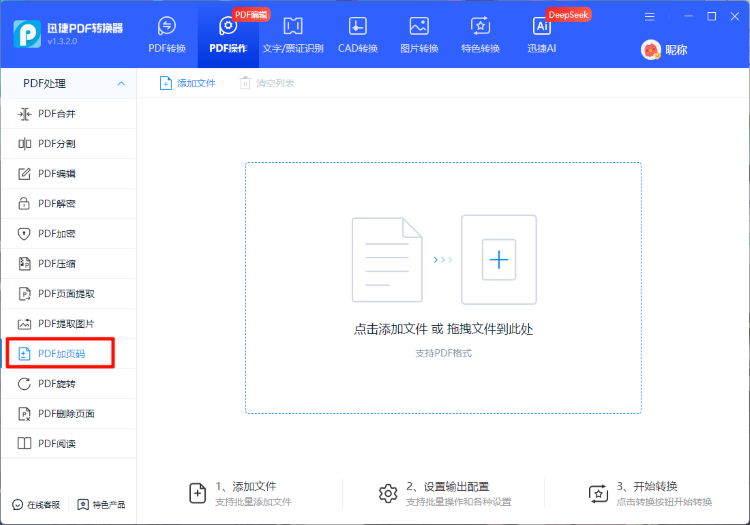Select PDF压缩 tool
750x525 pixels.
(57, 264)
